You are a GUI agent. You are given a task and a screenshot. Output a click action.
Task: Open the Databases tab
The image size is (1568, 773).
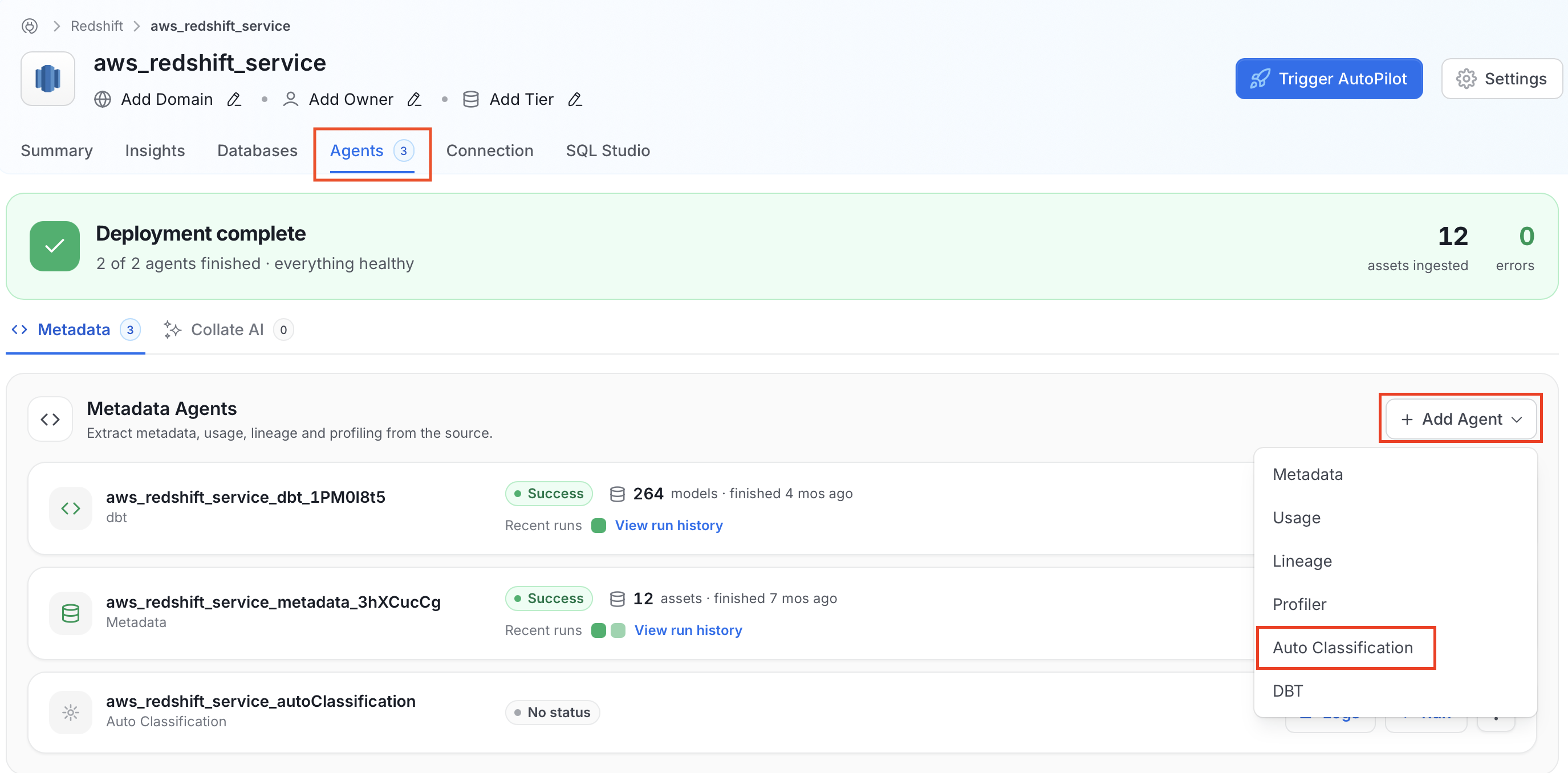click(x=257, y=150)
